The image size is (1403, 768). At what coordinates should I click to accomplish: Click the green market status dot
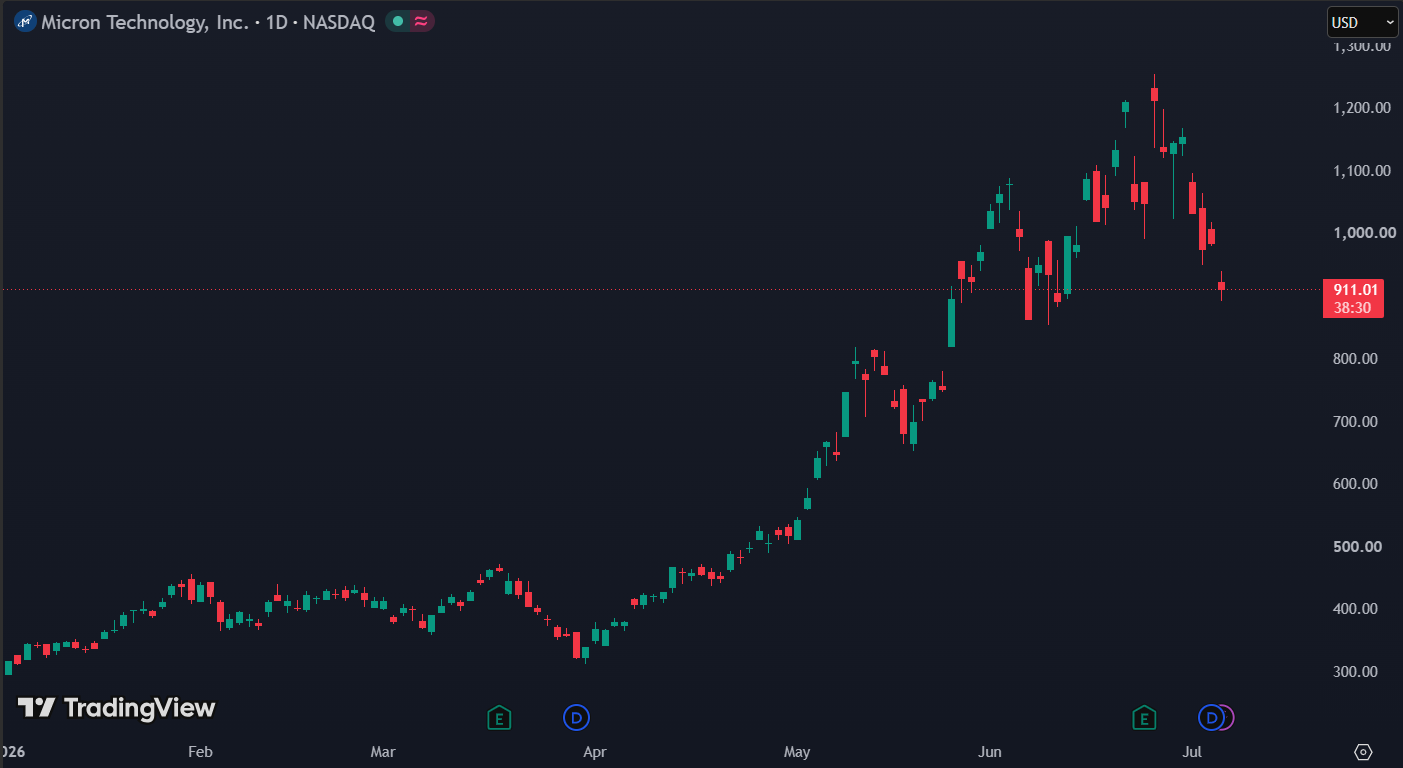[x=398, y=21]
